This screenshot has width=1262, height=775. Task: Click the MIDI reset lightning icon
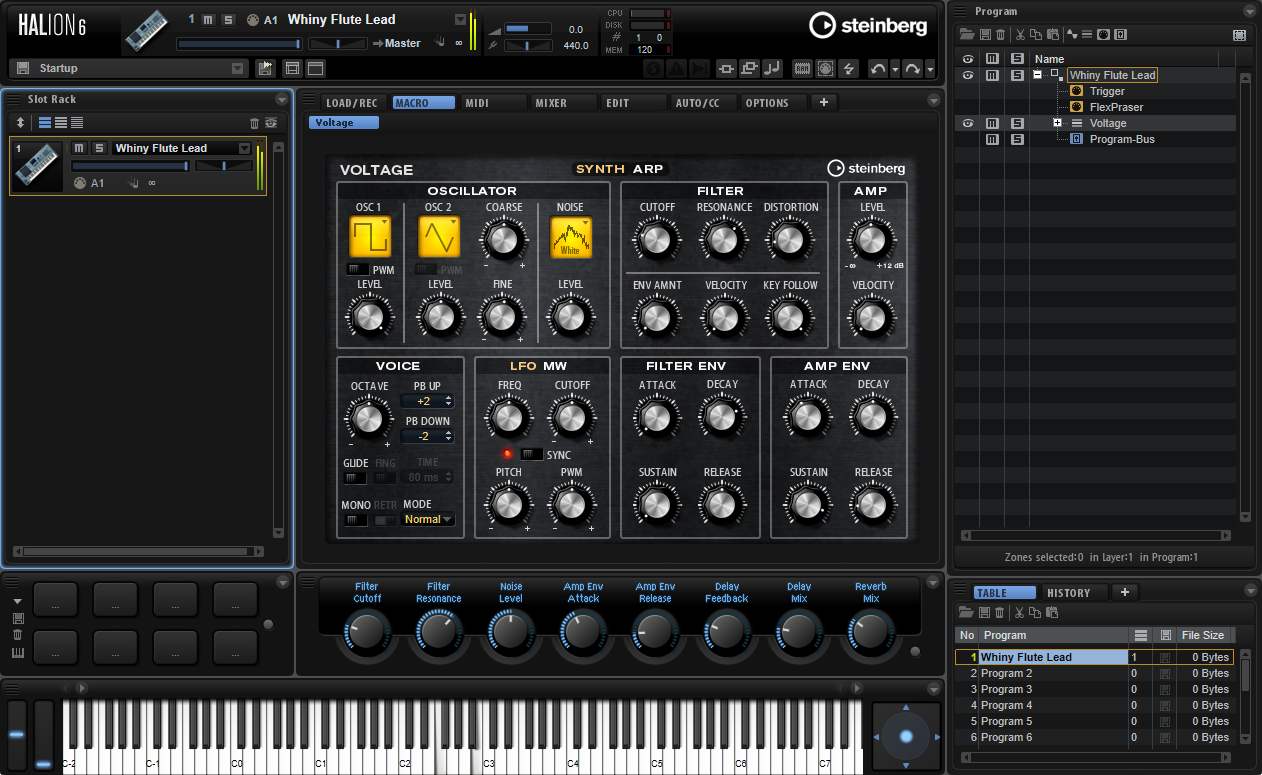coord(850,68)
